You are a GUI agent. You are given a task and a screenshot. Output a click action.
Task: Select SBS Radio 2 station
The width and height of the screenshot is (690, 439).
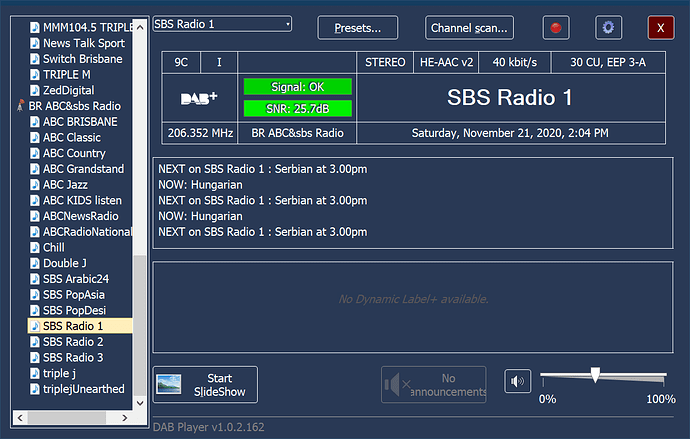pos(73,342)
